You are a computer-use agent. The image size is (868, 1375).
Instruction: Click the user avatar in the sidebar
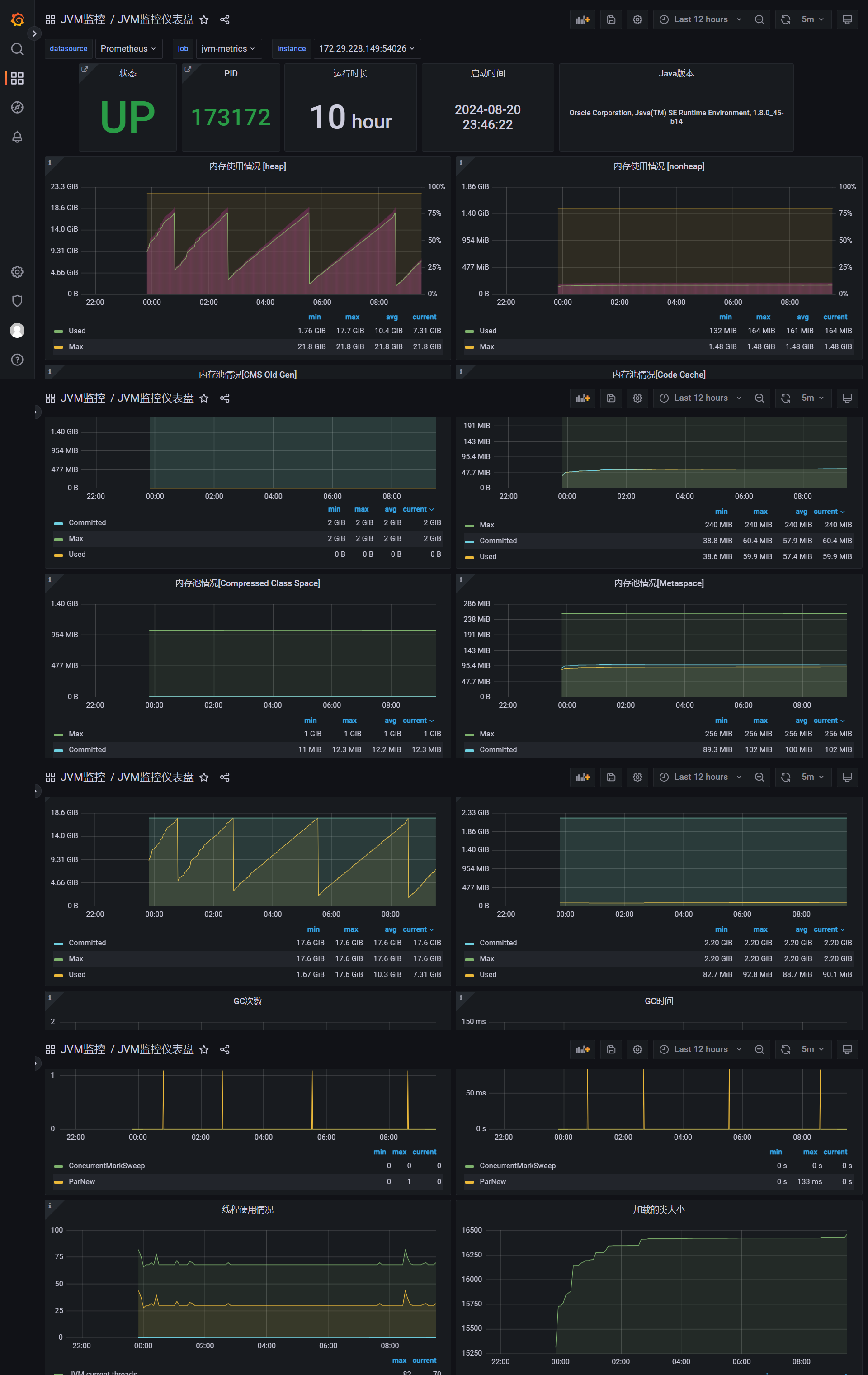click(x=17, y=330)
